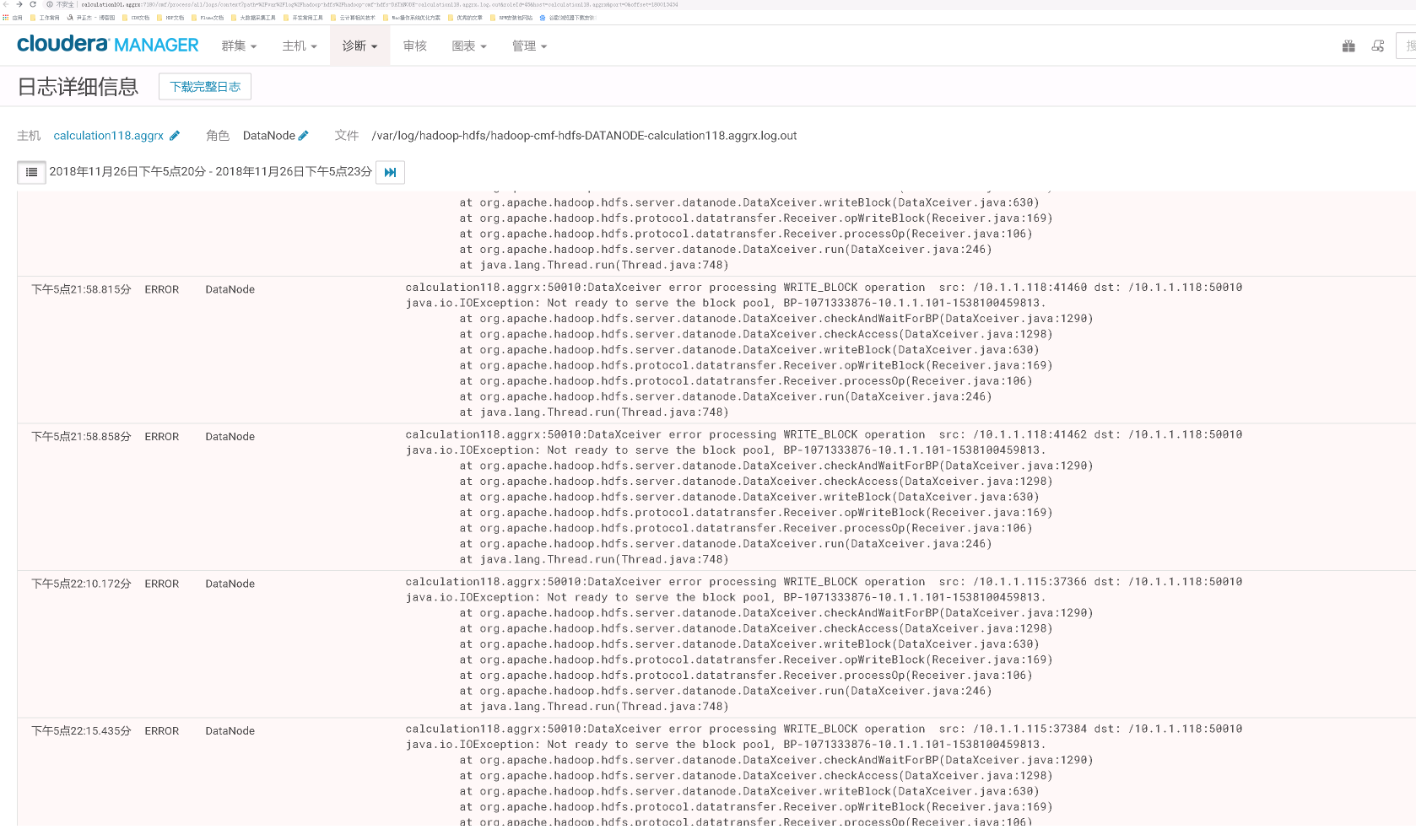Open the running commands icon in header

[x=1378, y=46]
